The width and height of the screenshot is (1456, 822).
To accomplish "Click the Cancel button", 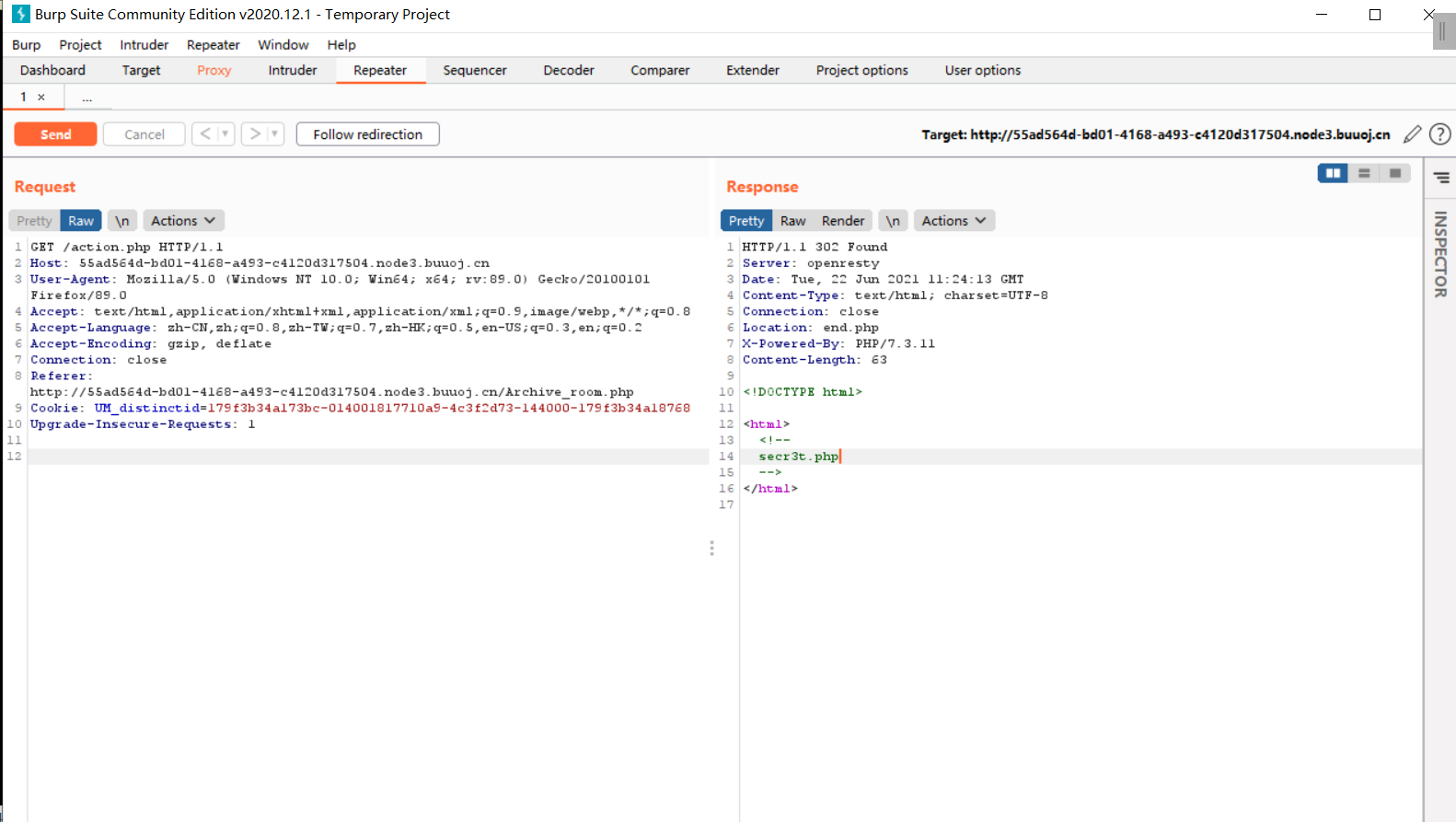I will 144,134.
